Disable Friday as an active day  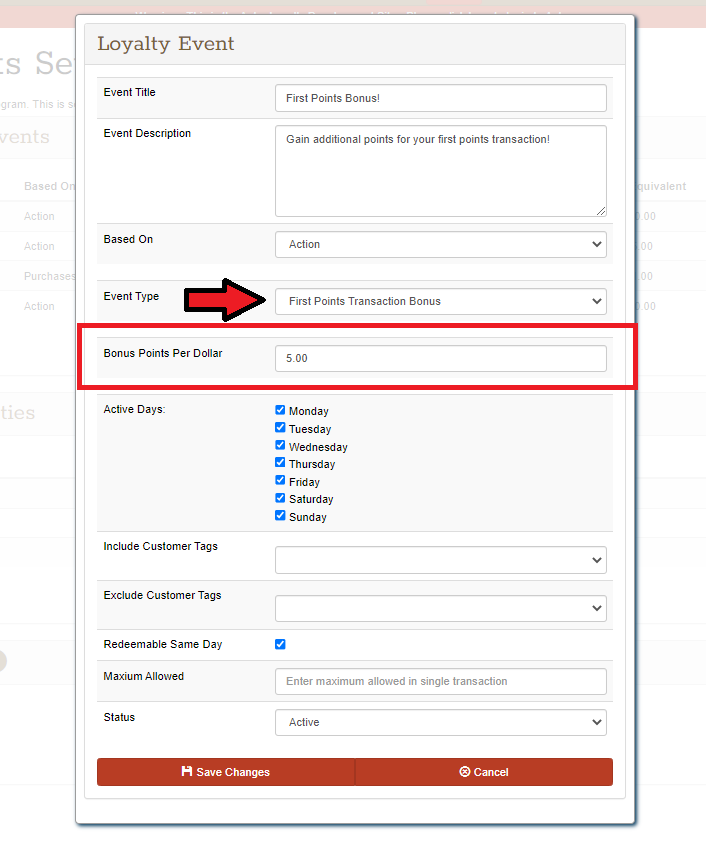tap(280, 481)
